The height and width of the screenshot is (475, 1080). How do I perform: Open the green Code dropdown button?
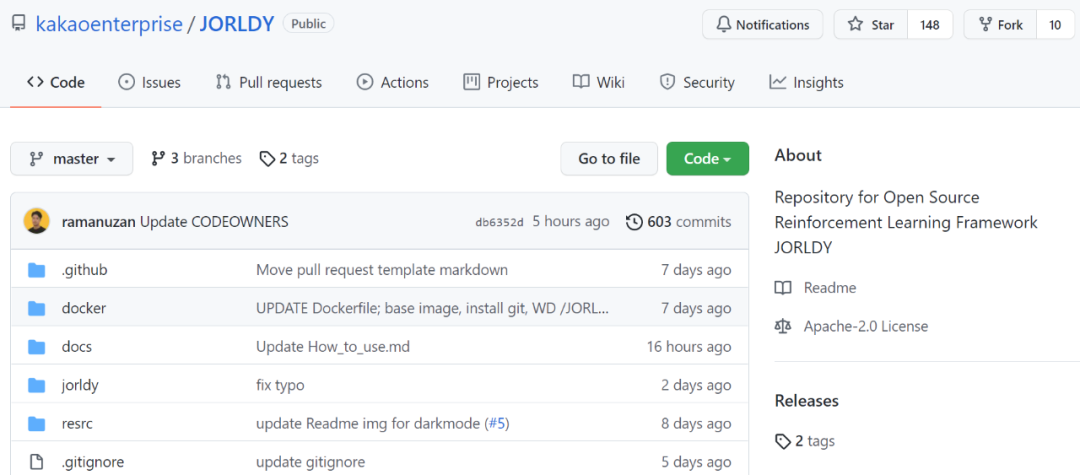(x=707, y=159)
